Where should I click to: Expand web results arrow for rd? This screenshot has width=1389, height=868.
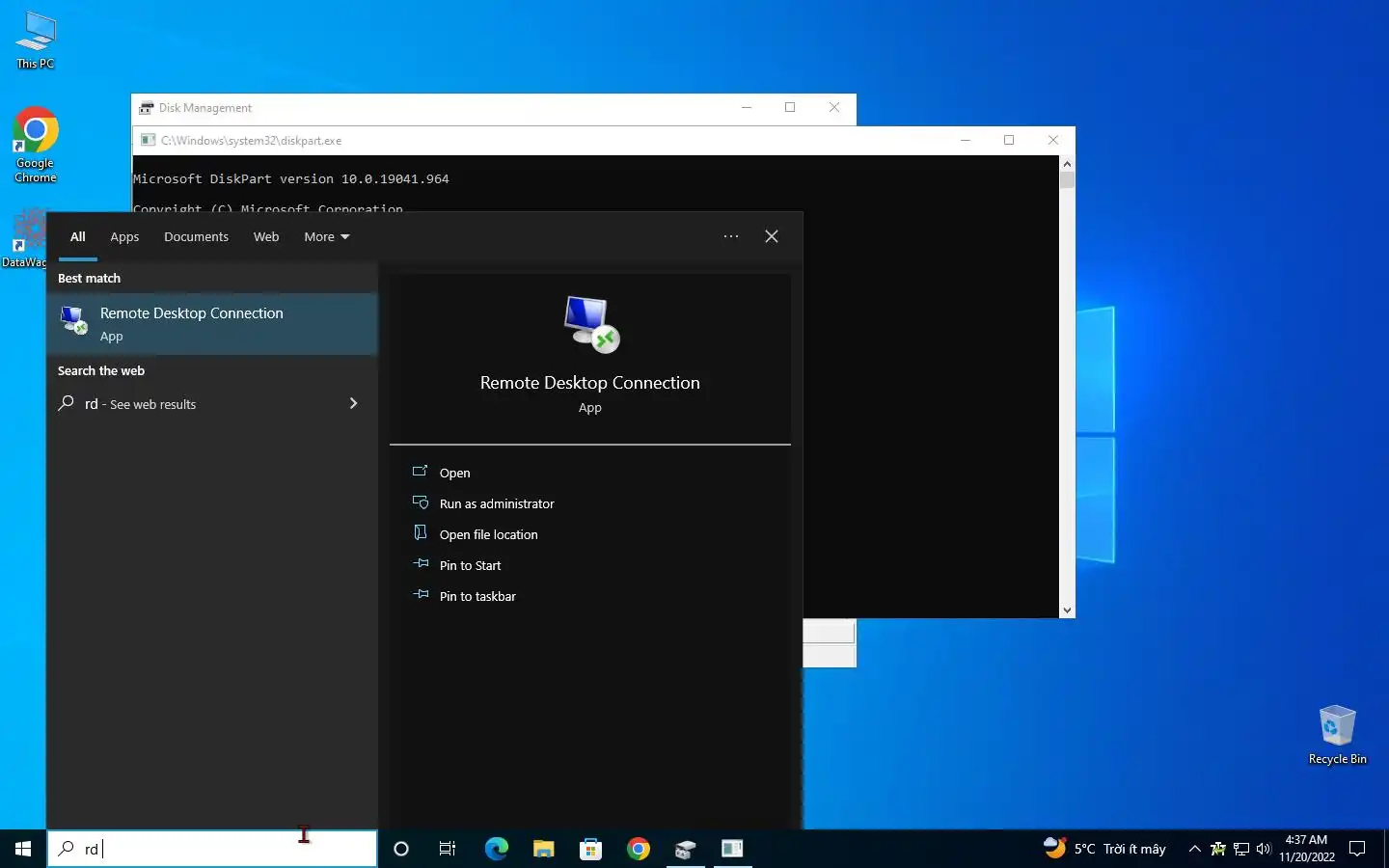click(353, 403)
